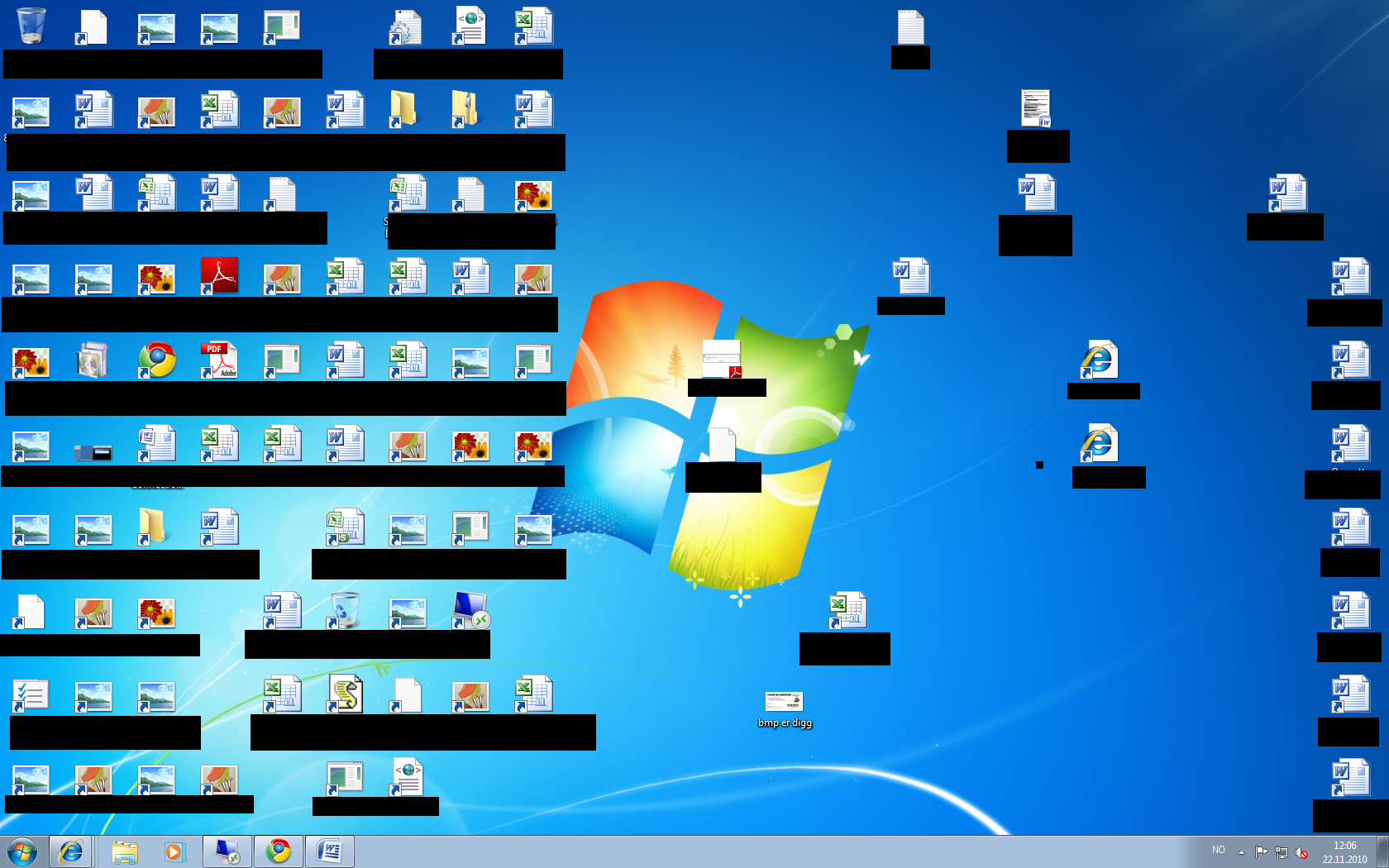Select the lone Excel shortcut below the Windows logo
1389x868 pixels.
[x=847, y=610]
